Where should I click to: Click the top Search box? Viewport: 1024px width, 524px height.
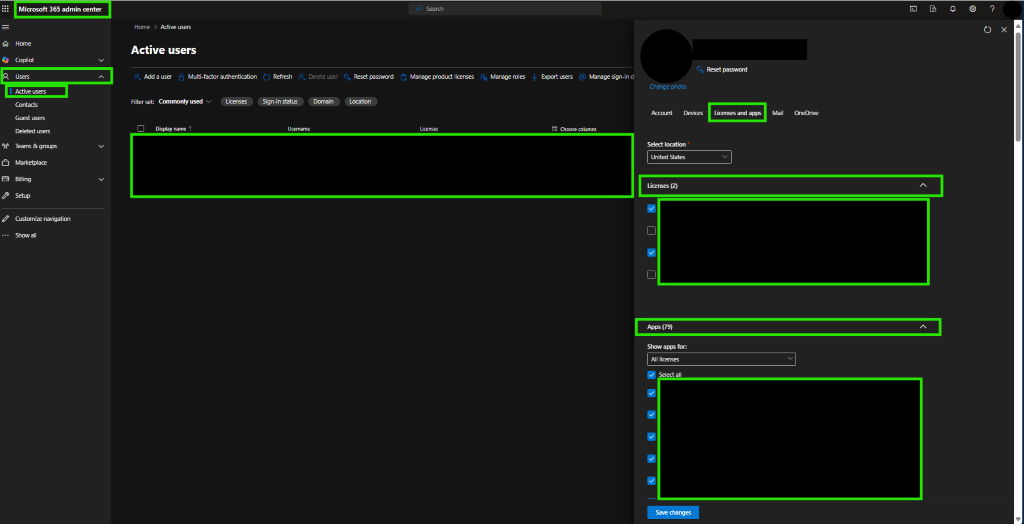505,9
